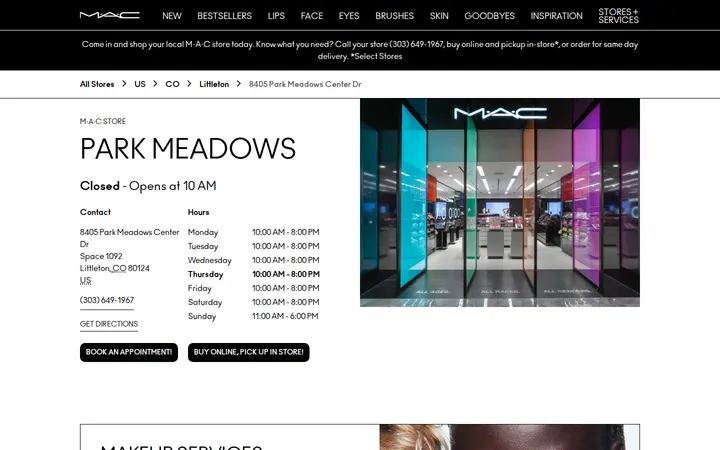This screenshot has height=450, width=720.
Task: Click BUY ONLINE, PICK UP IN STORE! button
Action: [x=248, y=352]
